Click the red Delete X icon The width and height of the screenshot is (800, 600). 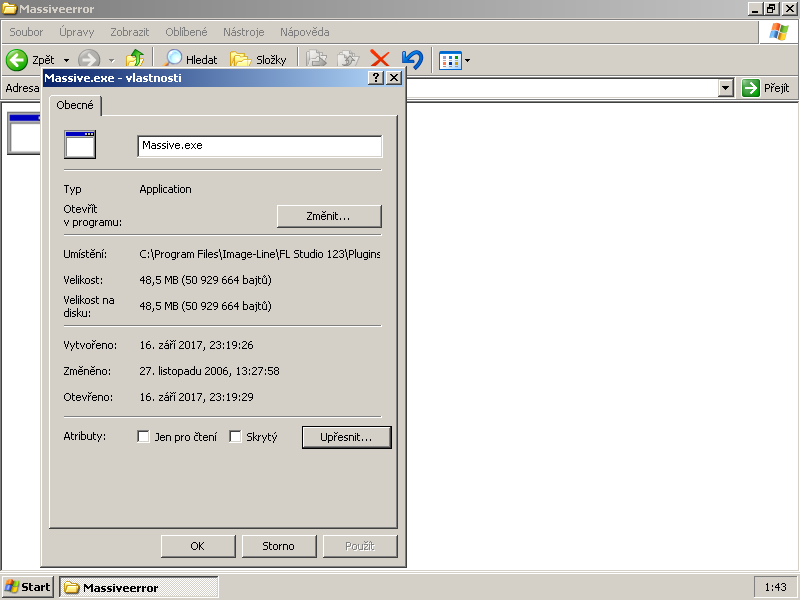click(379, 60)
